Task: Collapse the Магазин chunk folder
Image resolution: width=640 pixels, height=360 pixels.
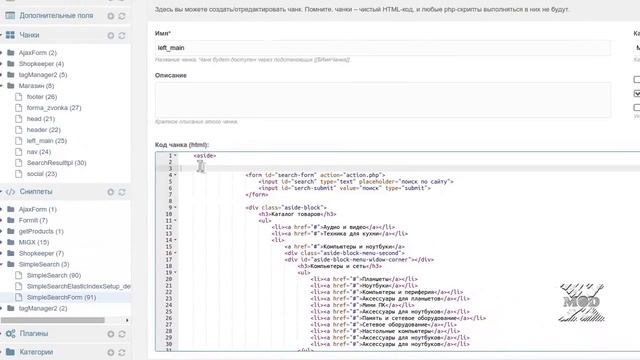Action: pos(1,86)
